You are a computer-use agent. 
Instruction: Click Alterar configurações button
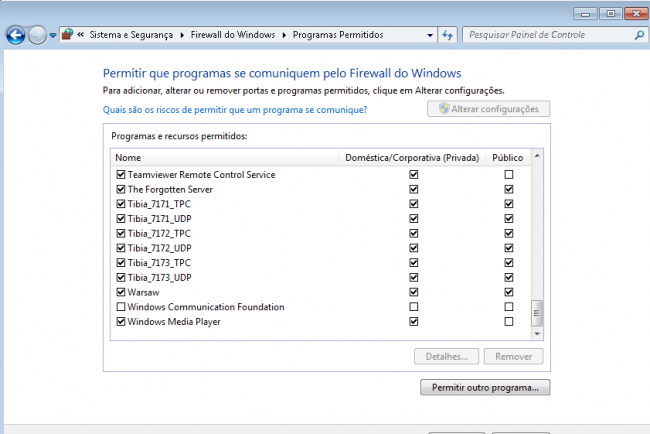point(488,109)
